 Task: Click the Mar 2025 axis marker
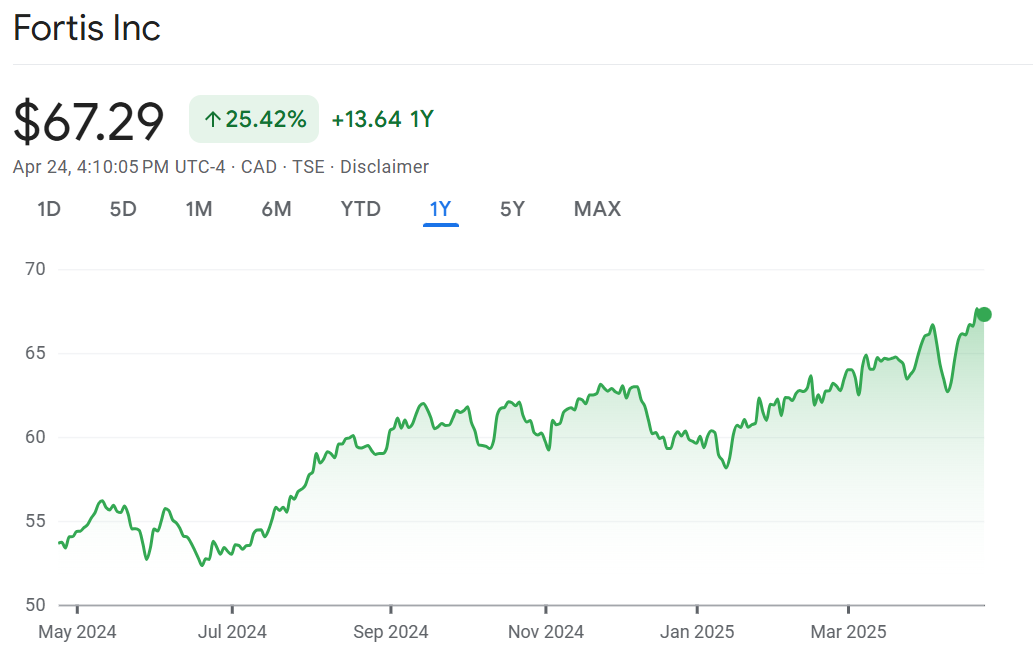(x=848, y=632)
